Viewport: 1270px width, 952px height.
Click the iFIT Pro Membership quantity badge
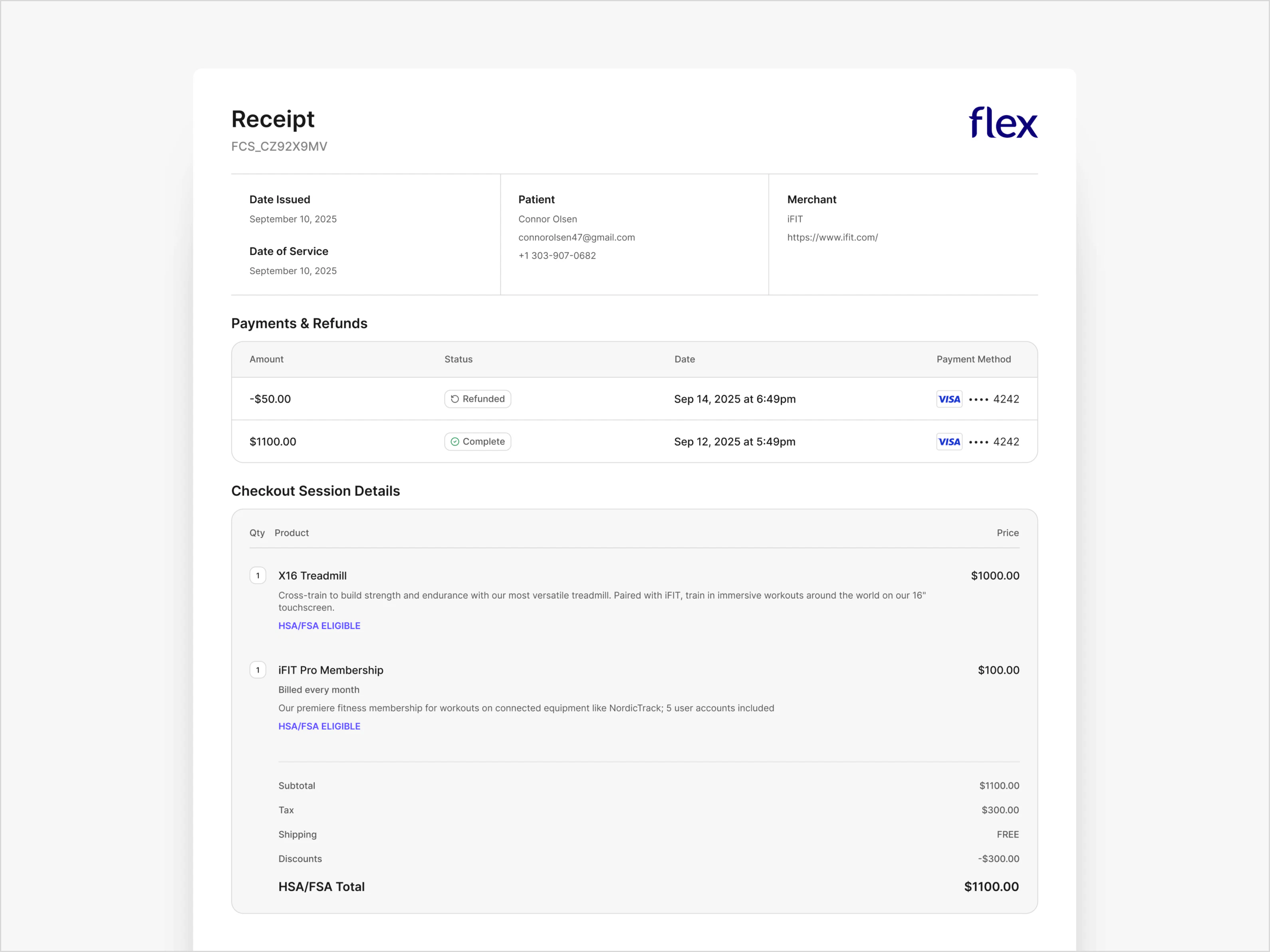coord(258,670)
